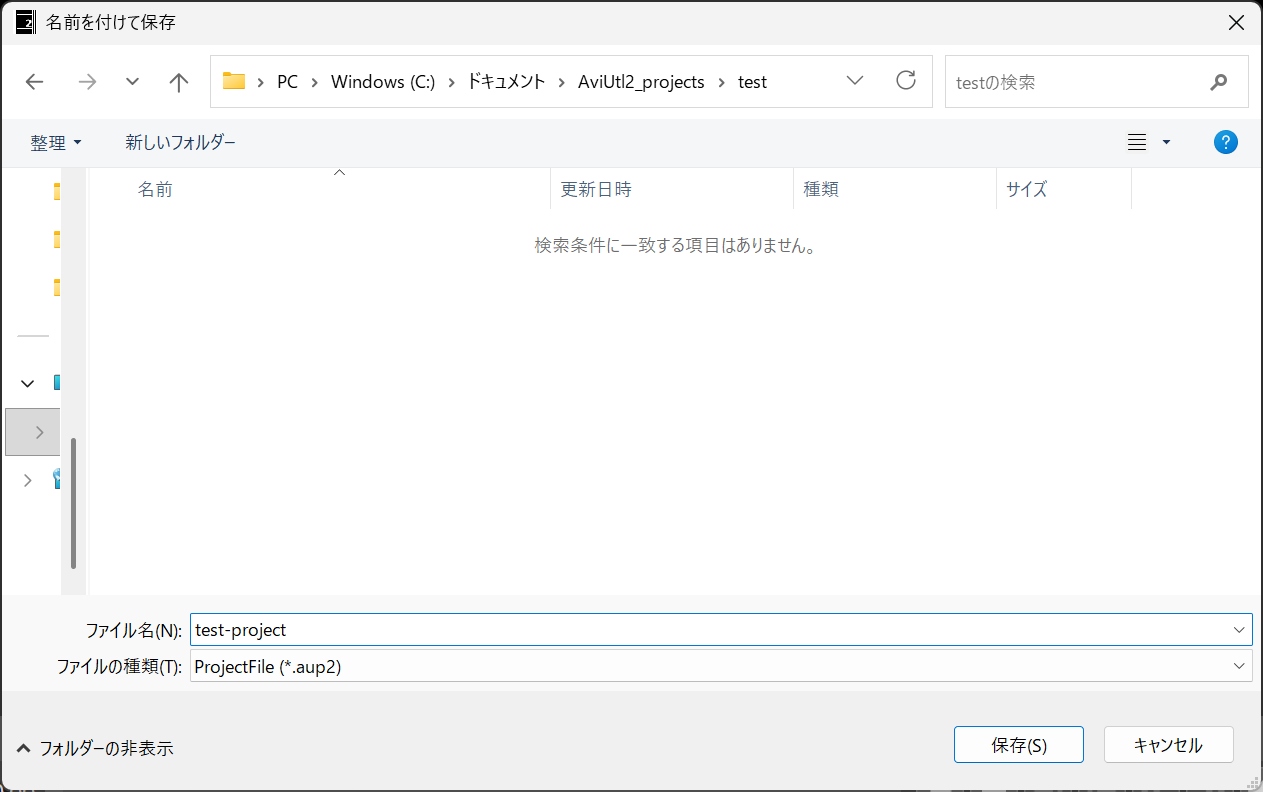Go up one folder level
Viewport: 1263px width, 792px height.
click(x=179, y=82)
